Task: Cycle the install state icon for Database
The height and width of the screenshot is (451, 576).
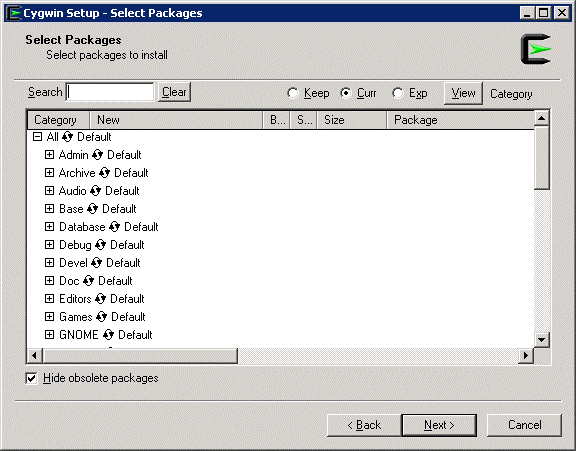Action: (115, 227)
